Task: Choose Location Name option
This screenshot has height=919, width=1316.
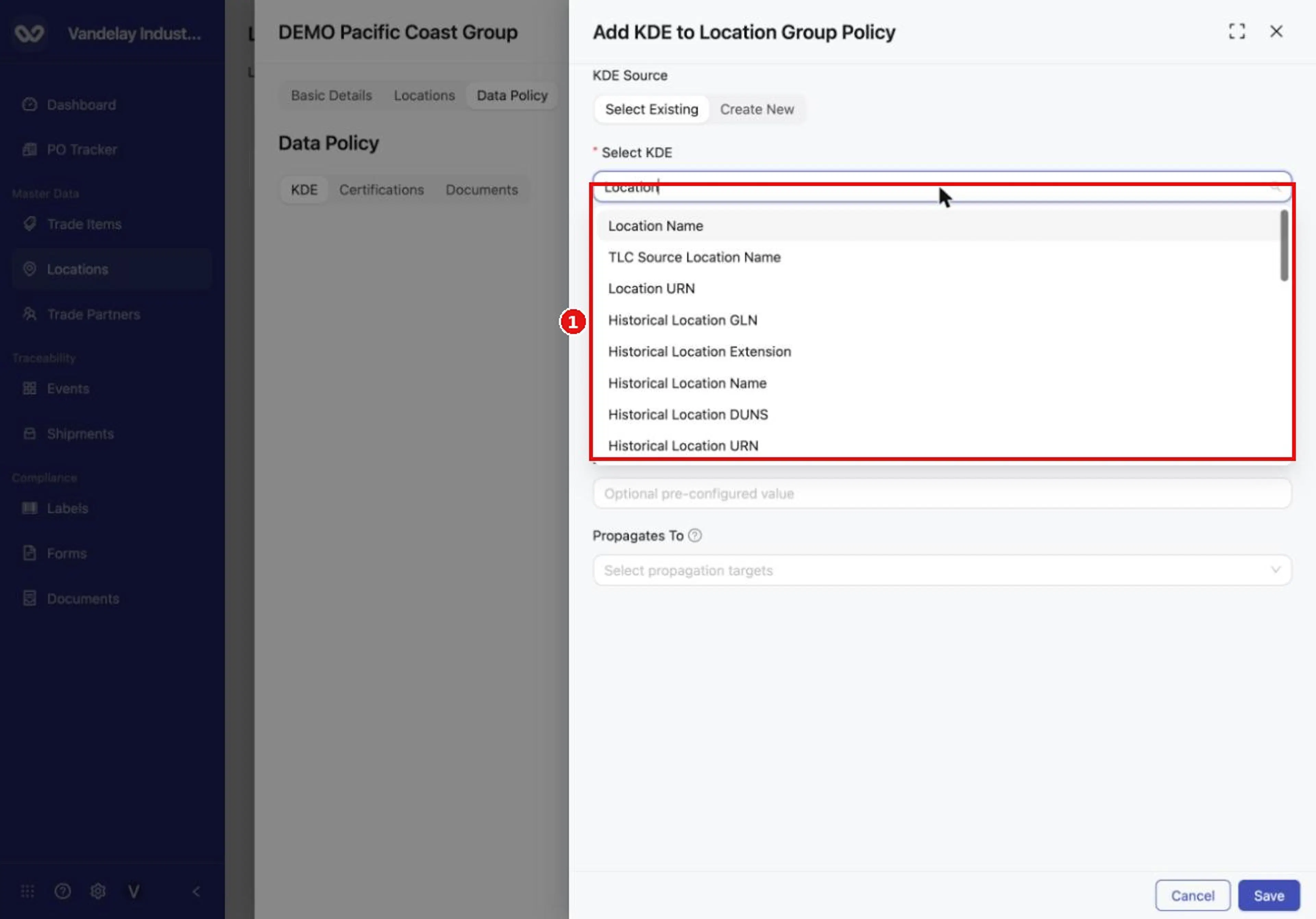Action: [939, 226]
